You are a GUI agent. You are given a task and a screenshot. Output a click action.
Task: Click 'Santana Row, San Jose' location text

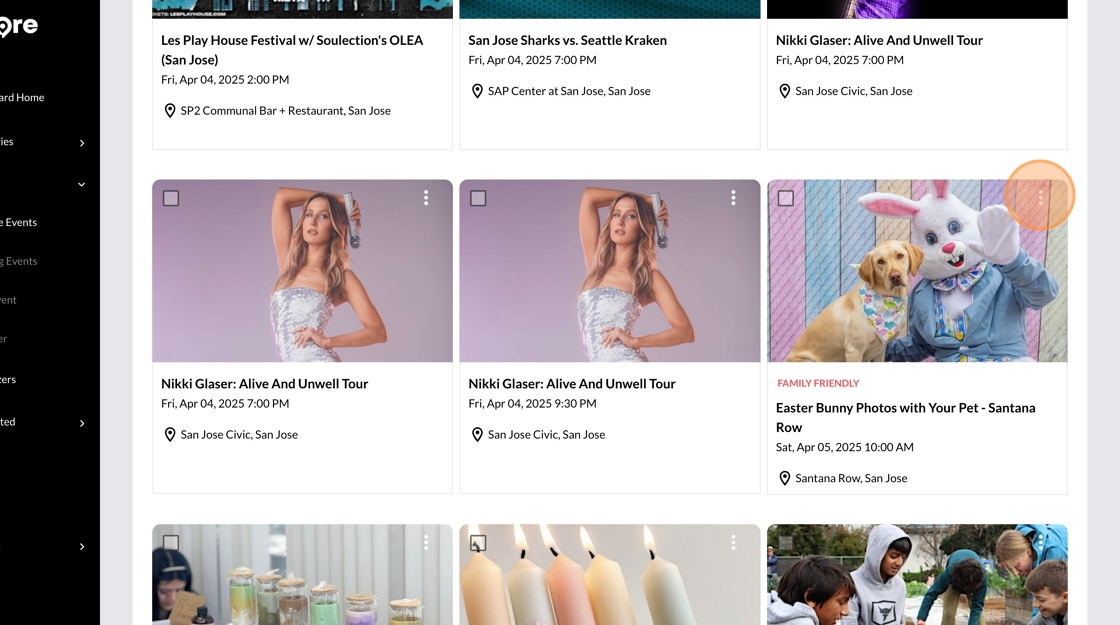851,479
